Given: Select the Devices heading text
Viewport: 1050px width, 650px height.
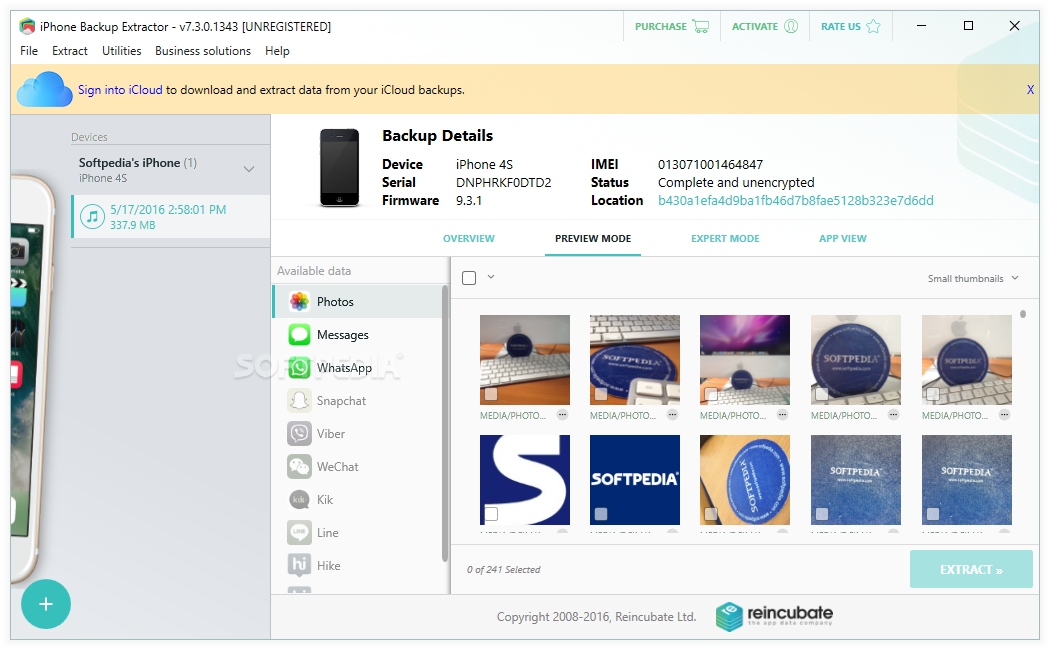Looking at the screenshot, I should [89, 137].
